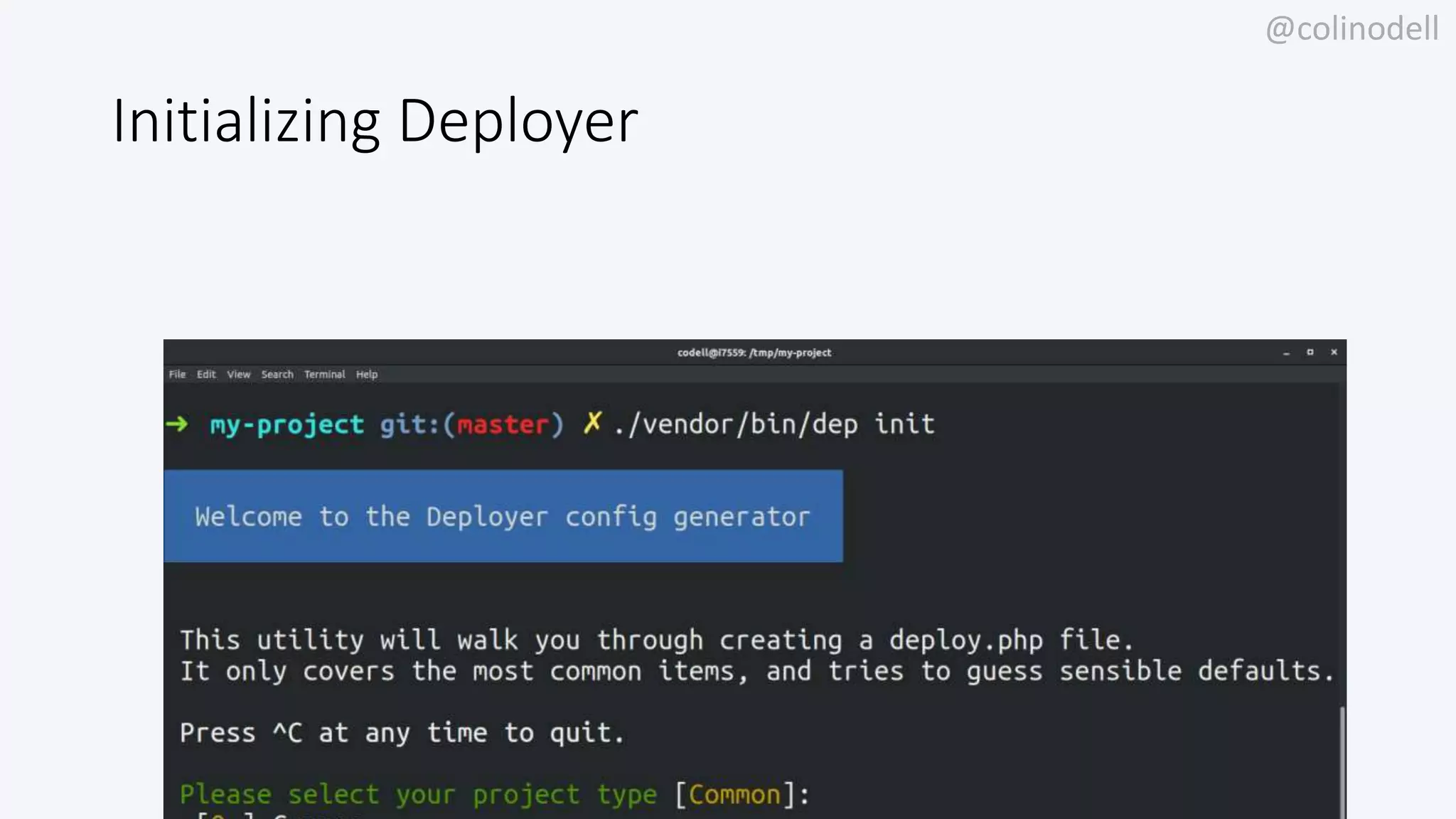Open the Edit menu
Screen dimensions: 1456x819
(206, 375)
